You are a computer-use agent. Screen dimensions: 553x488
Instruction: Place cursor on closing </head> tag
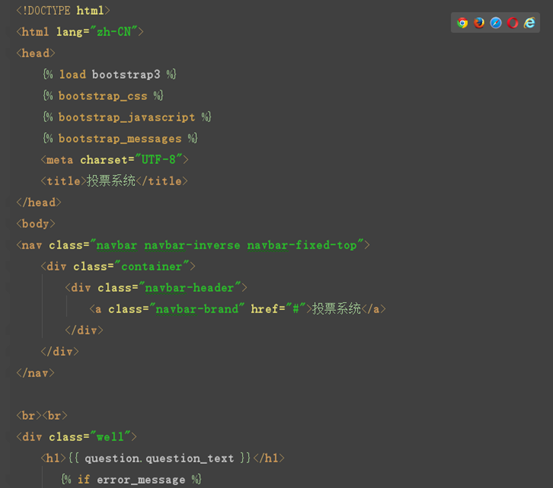click(39, 202)
